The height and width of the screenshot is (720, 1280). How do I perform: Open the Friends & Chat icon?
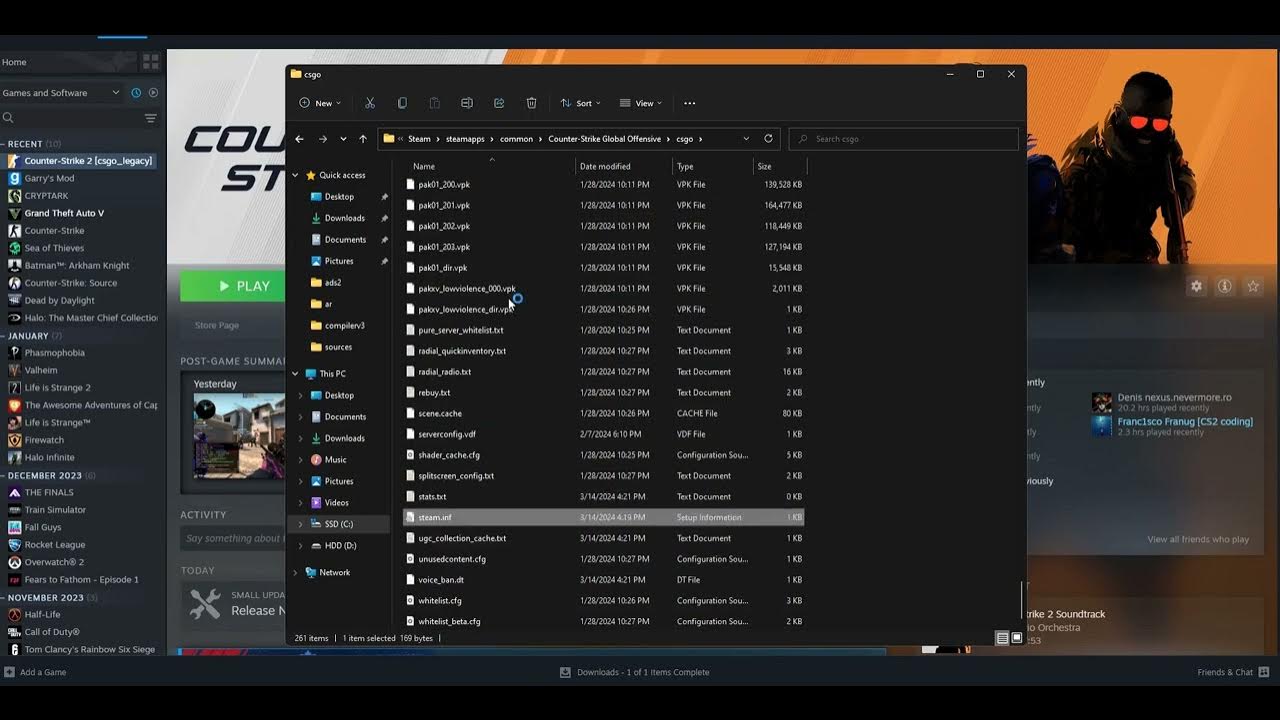[1265, 672]
